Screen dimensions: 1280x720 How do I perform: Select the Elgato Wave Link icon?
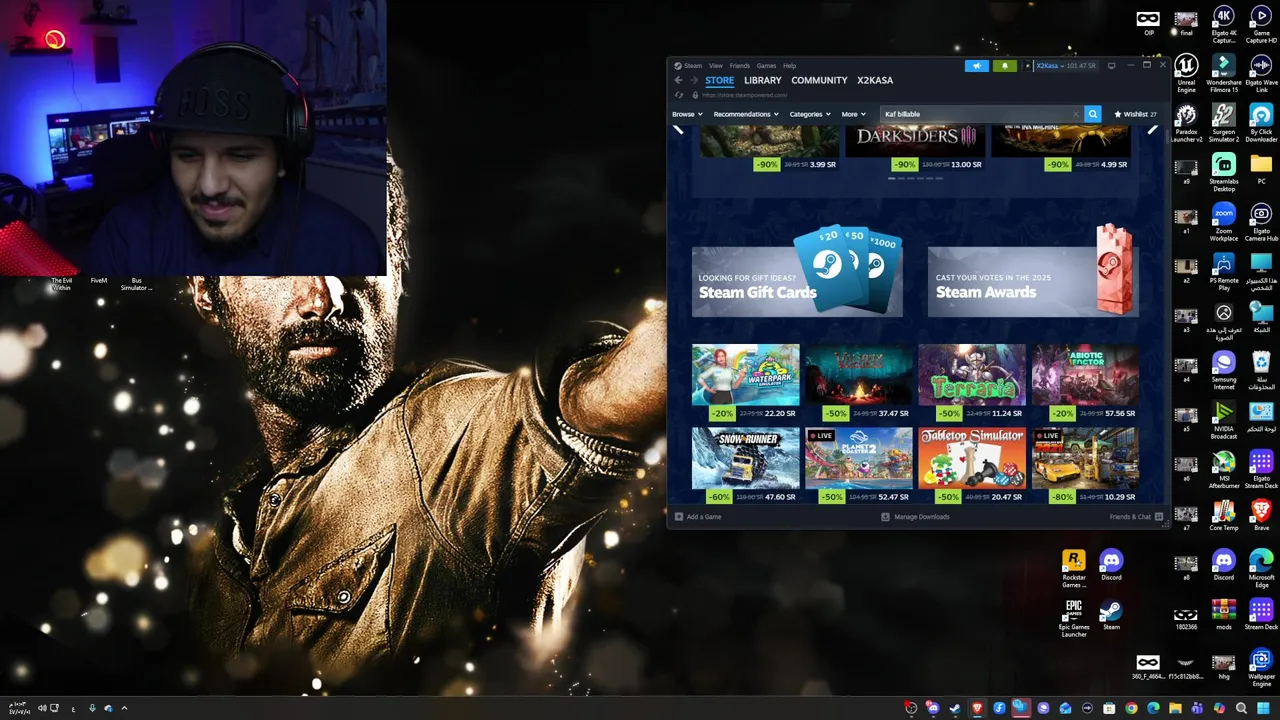[1261, 72]
